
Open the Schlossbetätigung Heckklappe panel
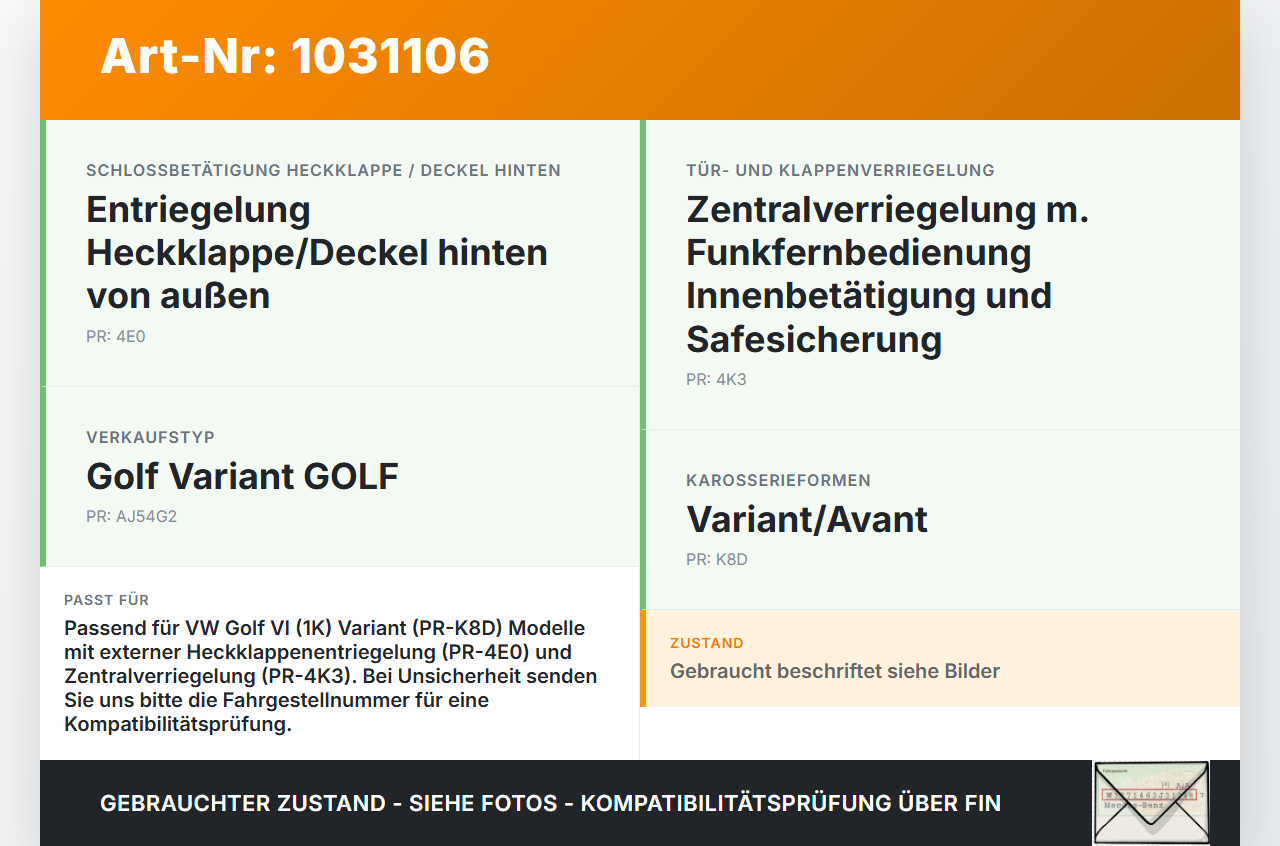(x=324, y=170)
